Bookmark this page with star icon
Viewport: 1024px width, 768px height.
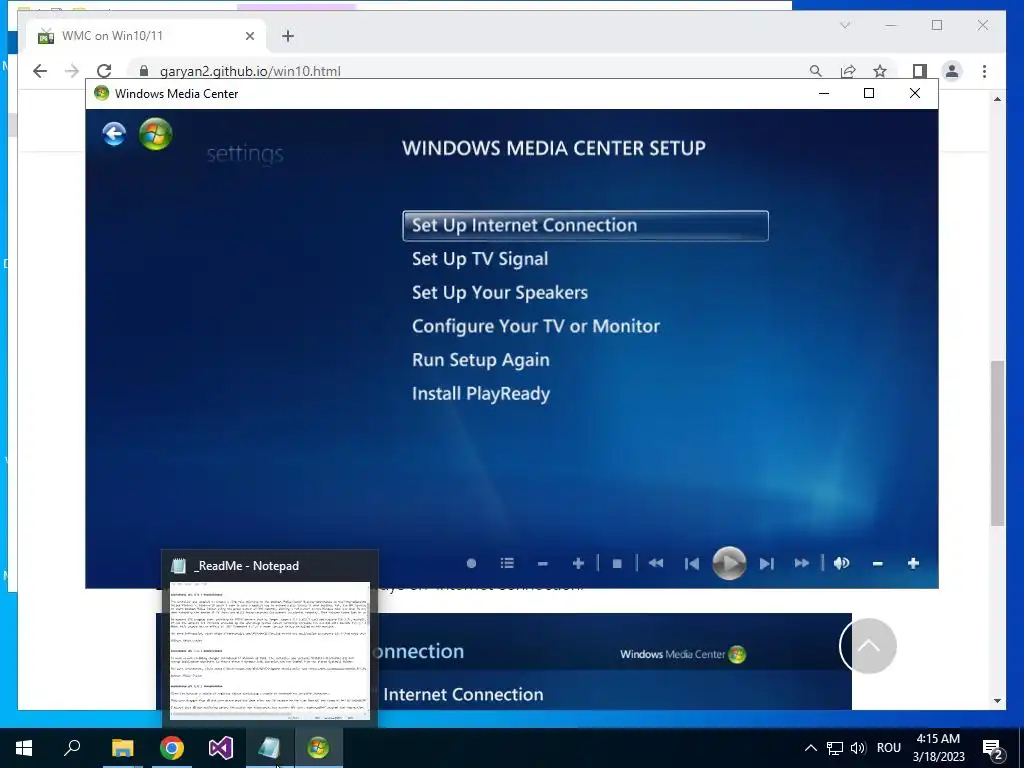pyautogui.click(x=880, y=71)
